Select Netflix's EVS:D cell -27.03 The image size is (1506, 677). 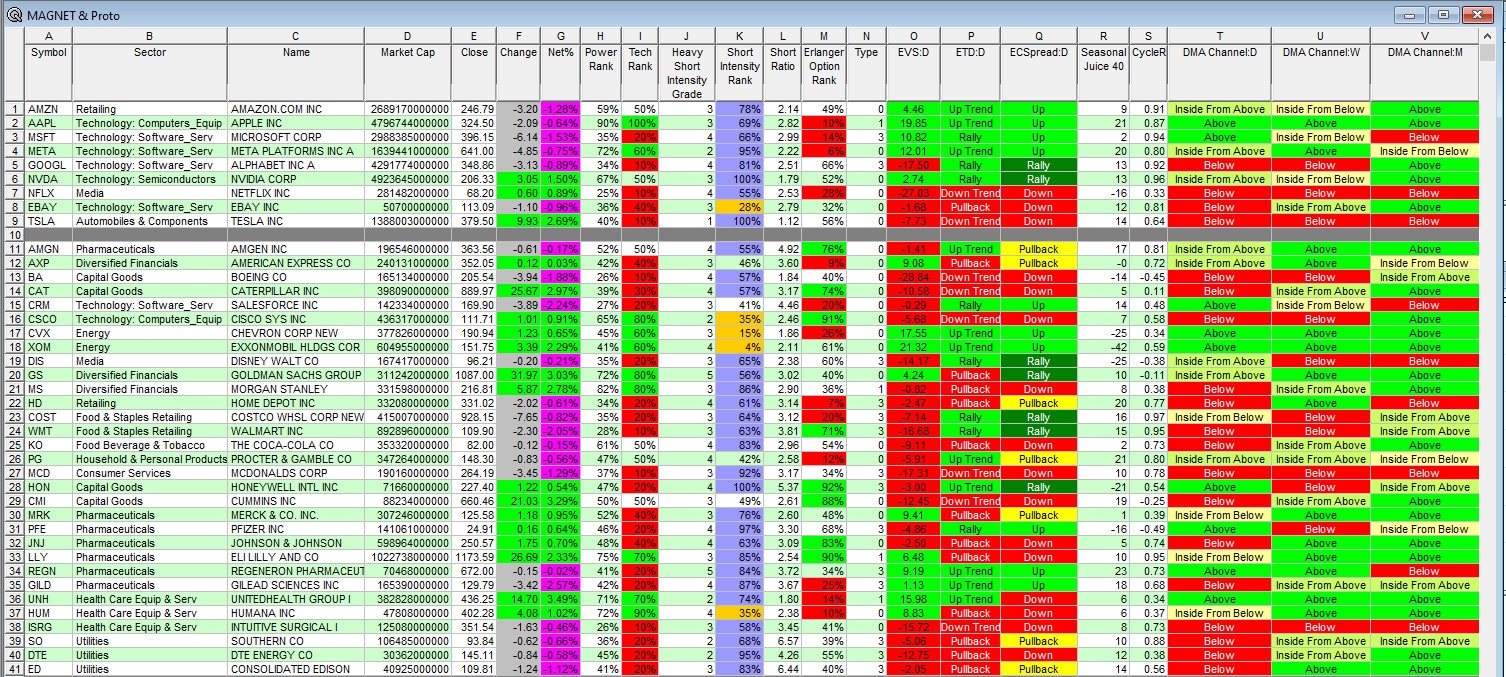point(913,193)
